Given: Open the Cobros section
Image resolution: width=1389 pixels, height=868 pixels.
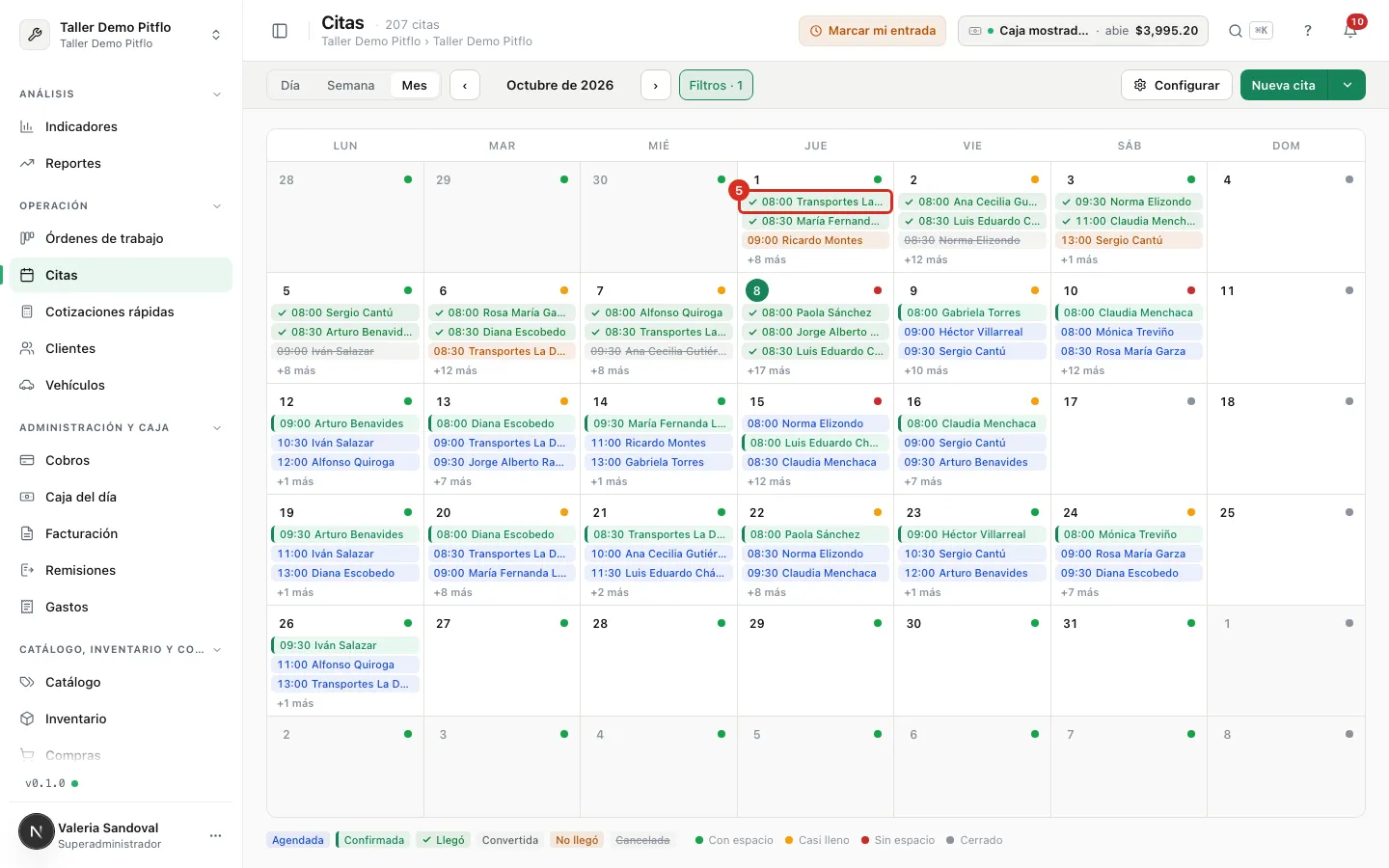Looking at the screenshot, I should [121, 460].
